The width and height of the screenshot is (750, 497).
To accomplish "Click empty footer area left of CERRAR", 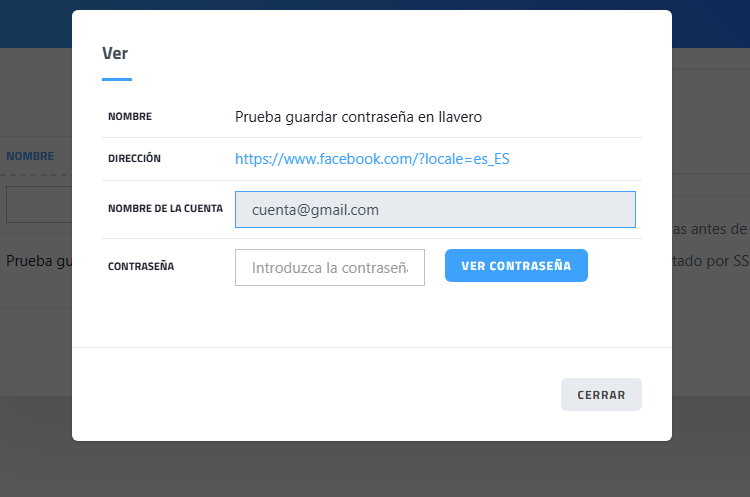I will click(x=300, y=394).
